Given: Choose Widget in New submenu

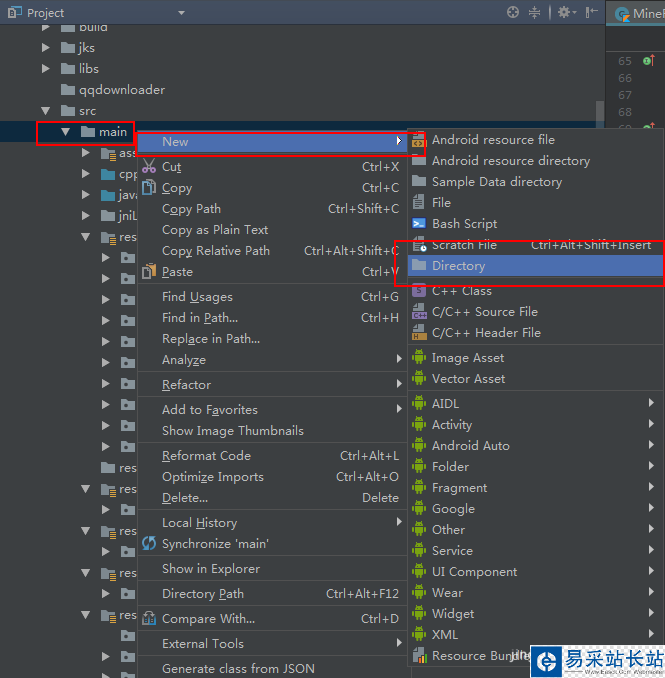Looking at the screenshot, I should pyautogui.click(x=535, y=614).
